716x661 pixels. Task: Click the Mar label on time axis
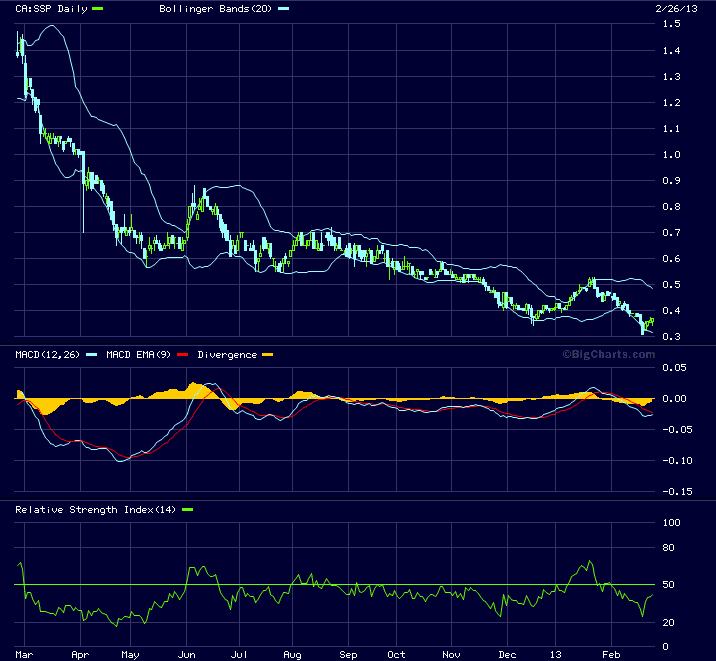[x=24, y=655]
